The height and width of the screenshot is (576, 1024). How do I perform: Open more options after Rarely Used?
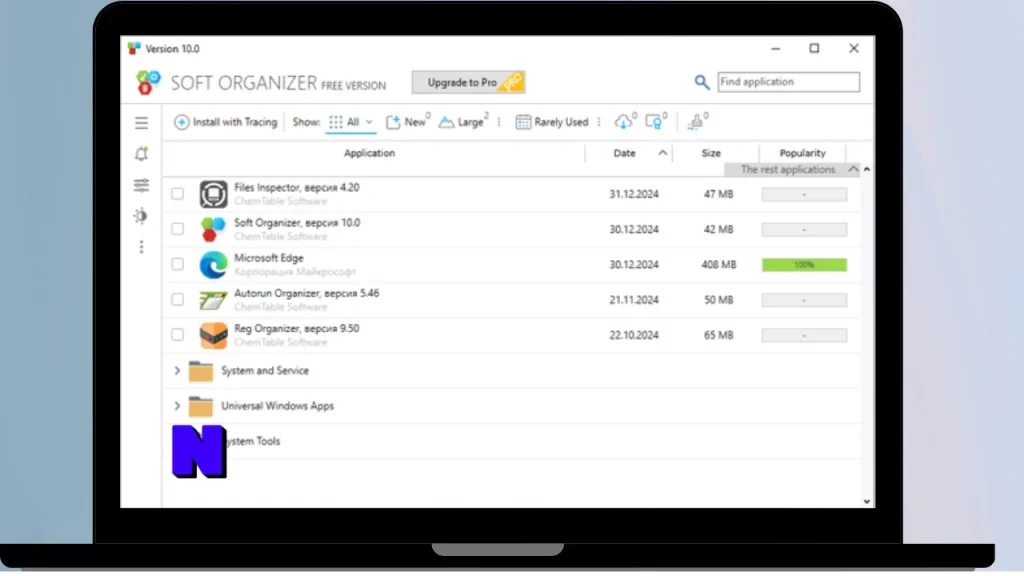pyautogui.click(x=598, y=122)
